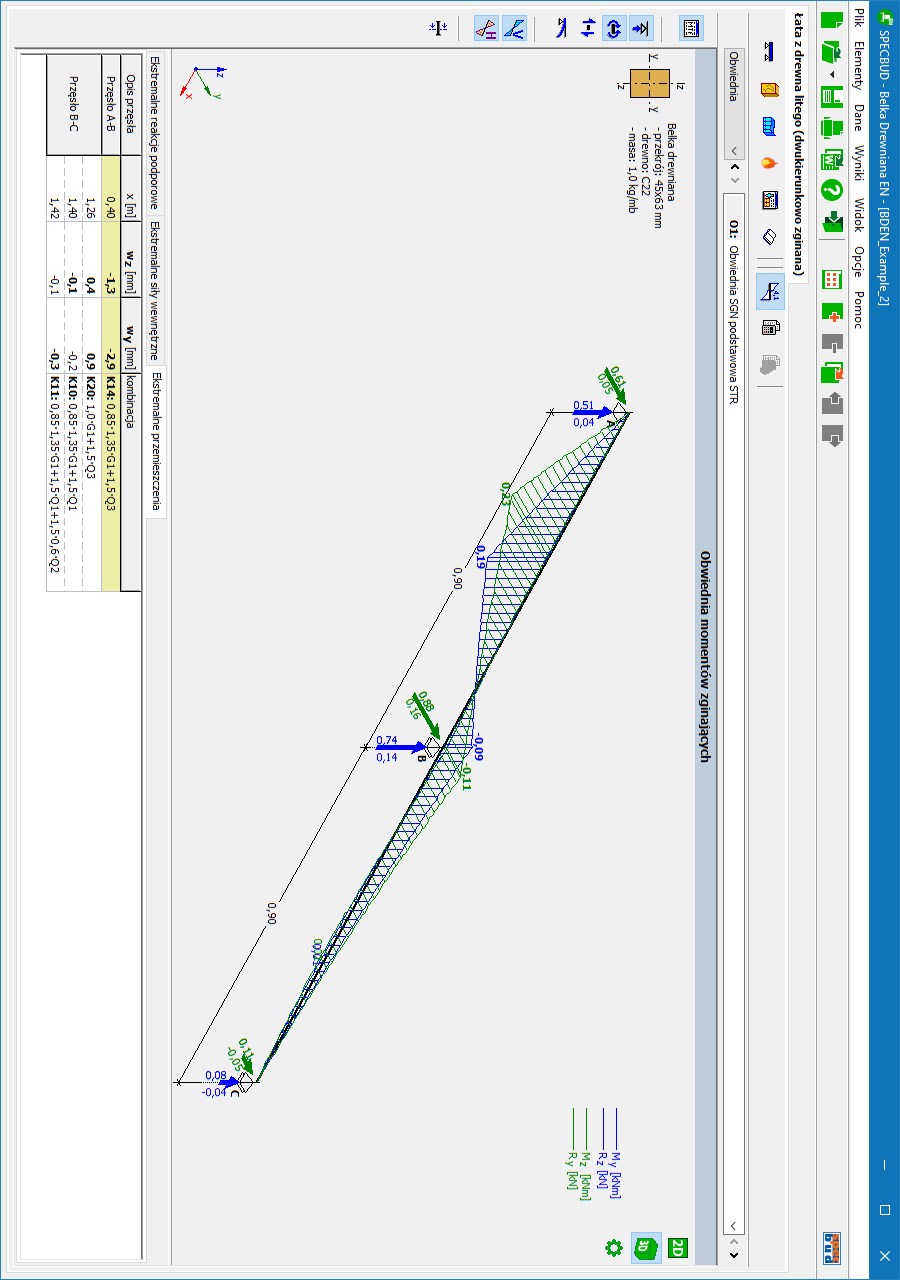Open the calculator results icon
Viewport: 900px width, 1280px height.
[x=769, y=327]
